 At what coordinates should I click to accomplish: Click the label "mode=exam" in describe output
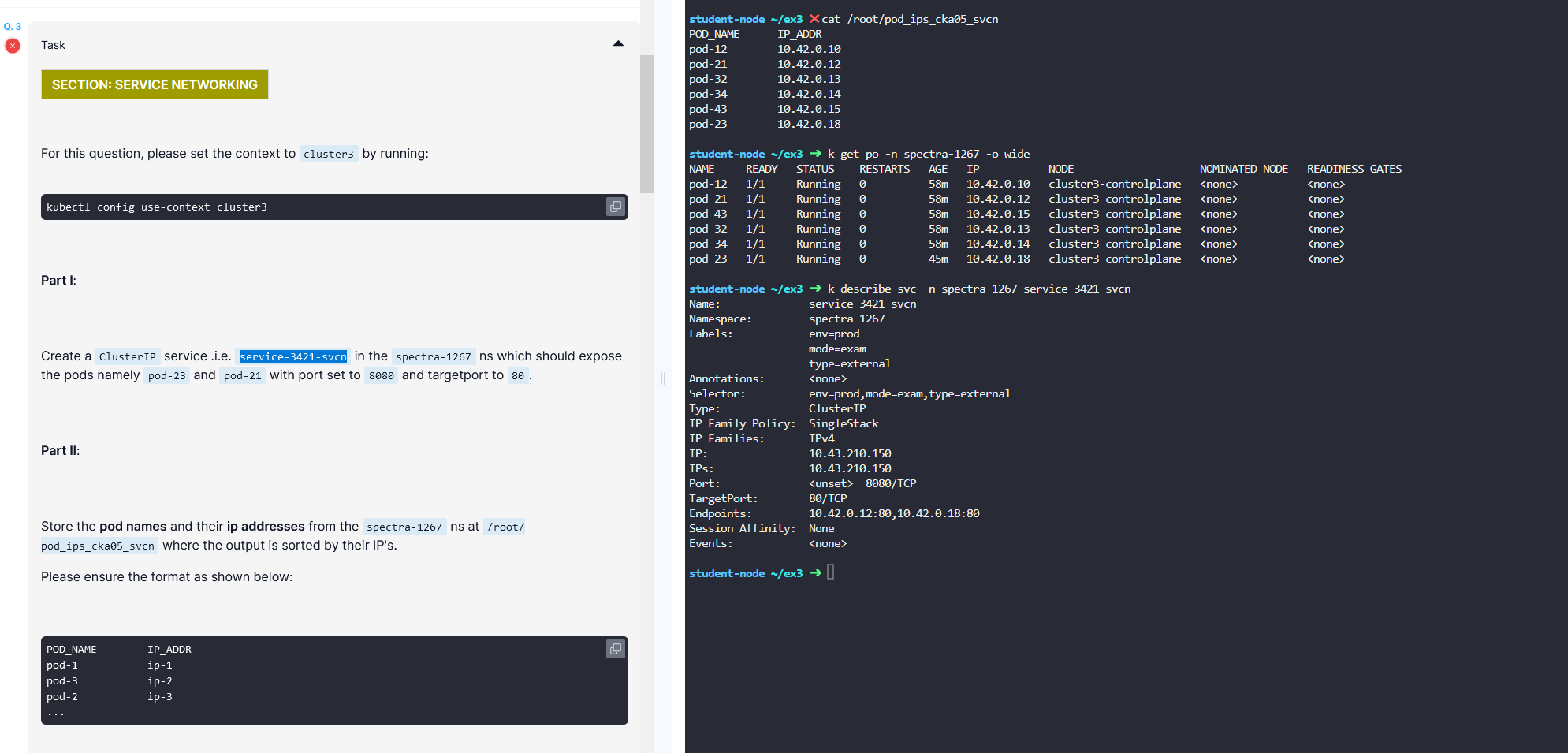(837, 349)
